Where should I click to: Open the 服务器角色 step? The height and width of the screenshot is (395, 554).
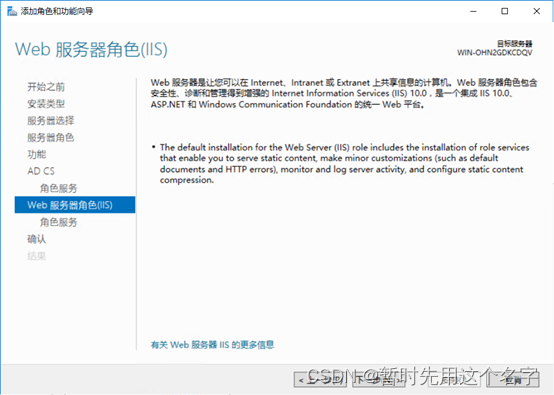click(x=51, y=137)
